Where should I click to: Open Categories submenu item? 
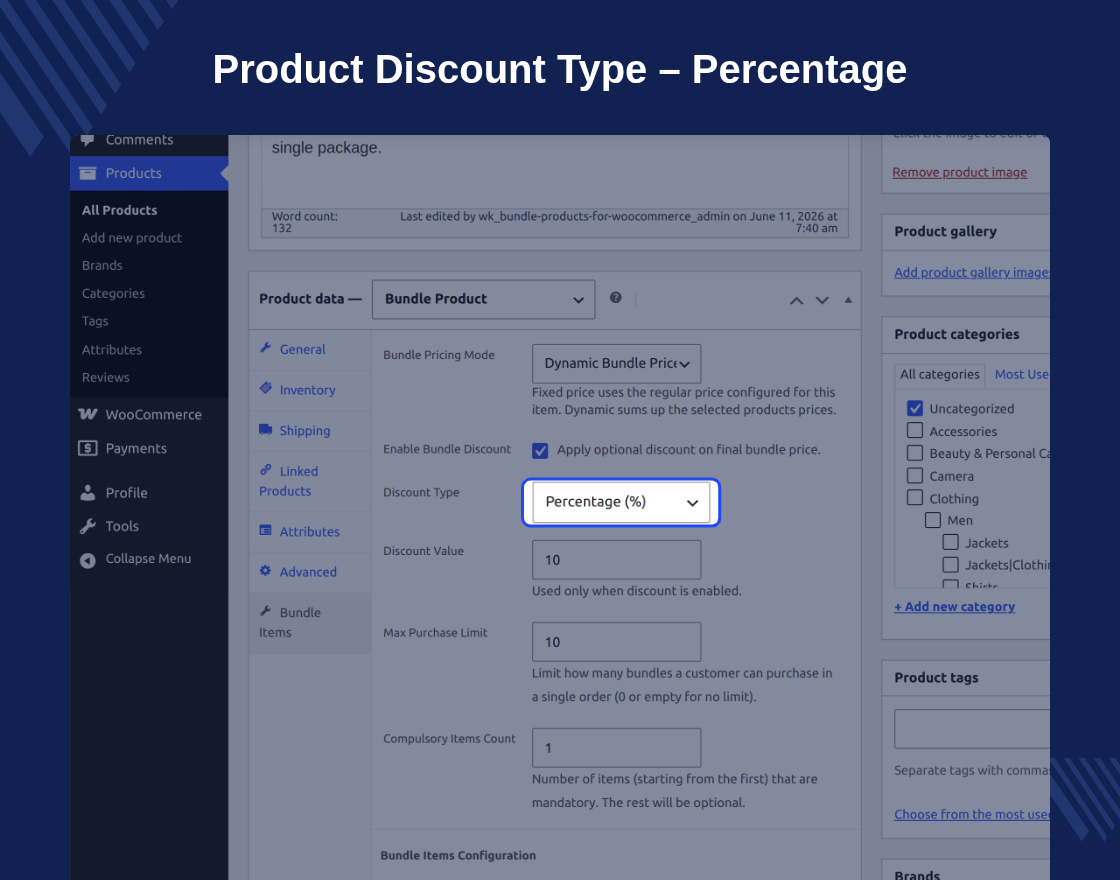113,294
